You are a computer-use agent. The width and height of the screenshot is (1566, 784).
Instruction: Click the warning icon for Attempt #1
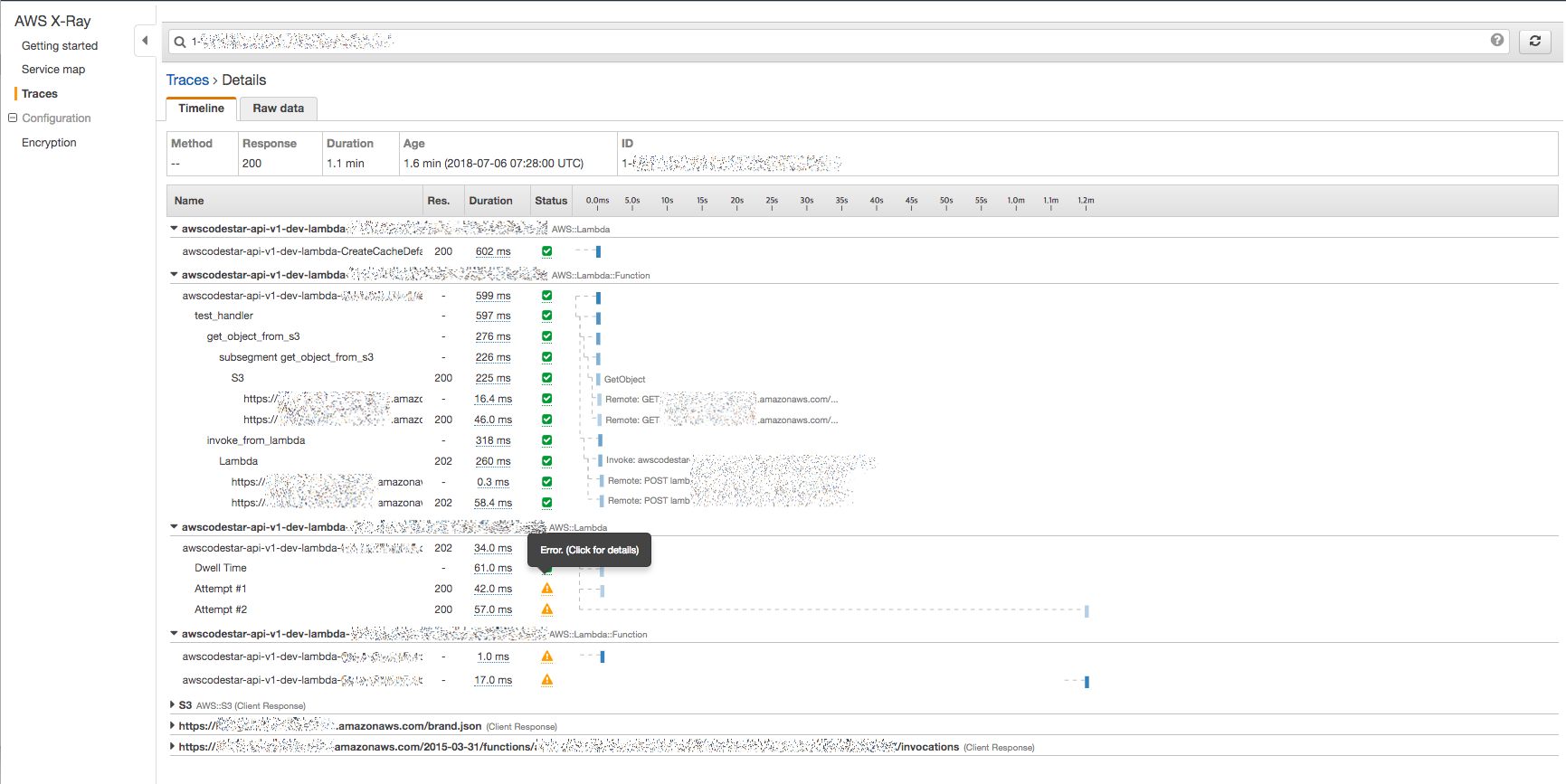(547, 589)
